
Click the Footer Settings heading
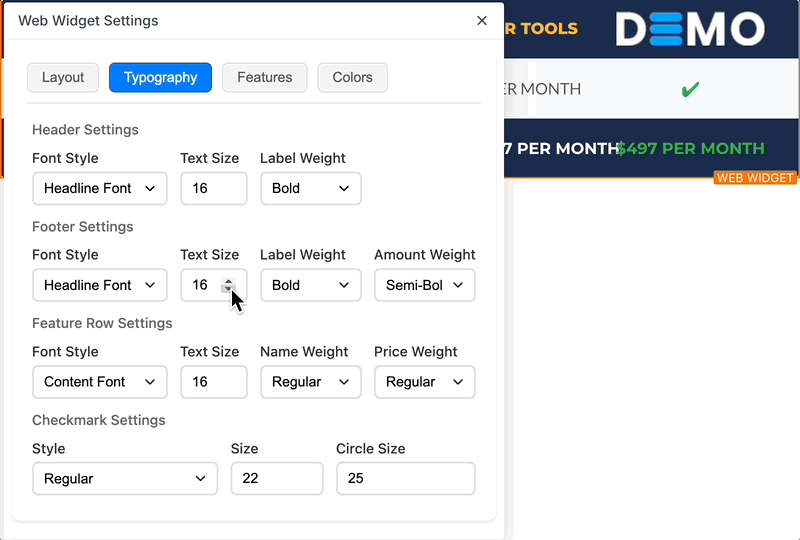click(83, 227)
